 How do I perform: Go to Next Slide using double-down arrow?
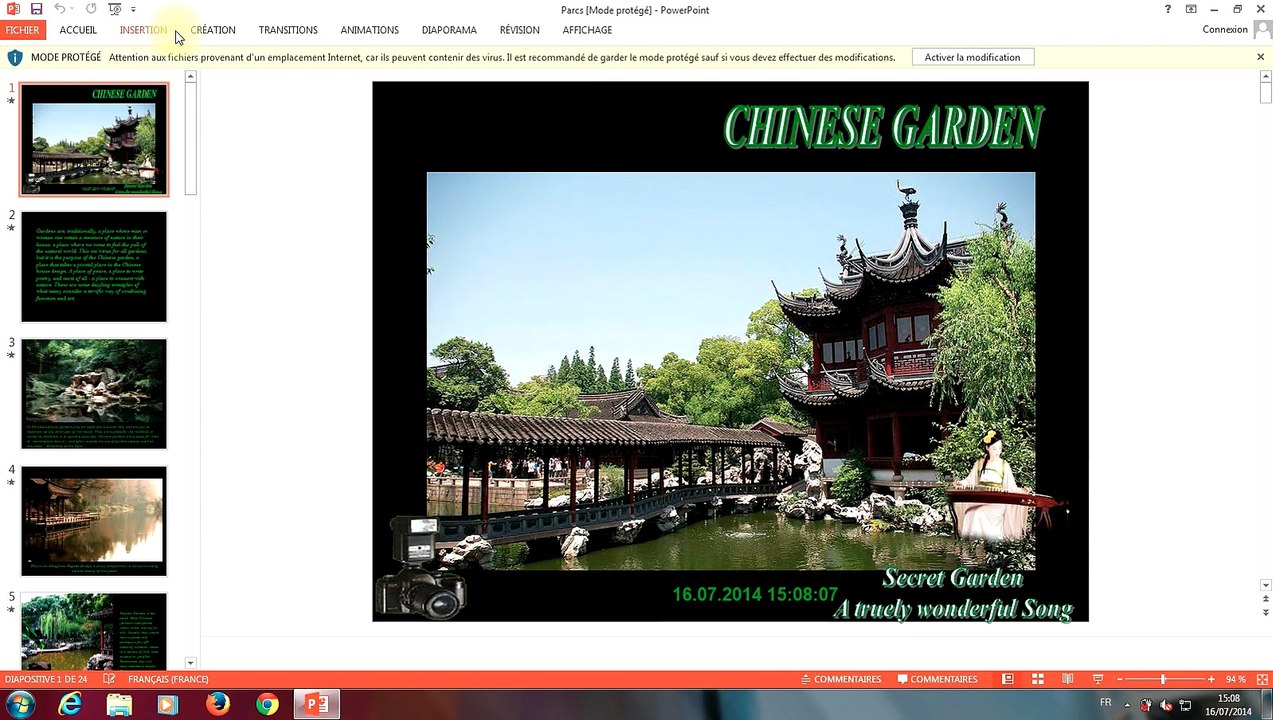tap(1266, 612)
